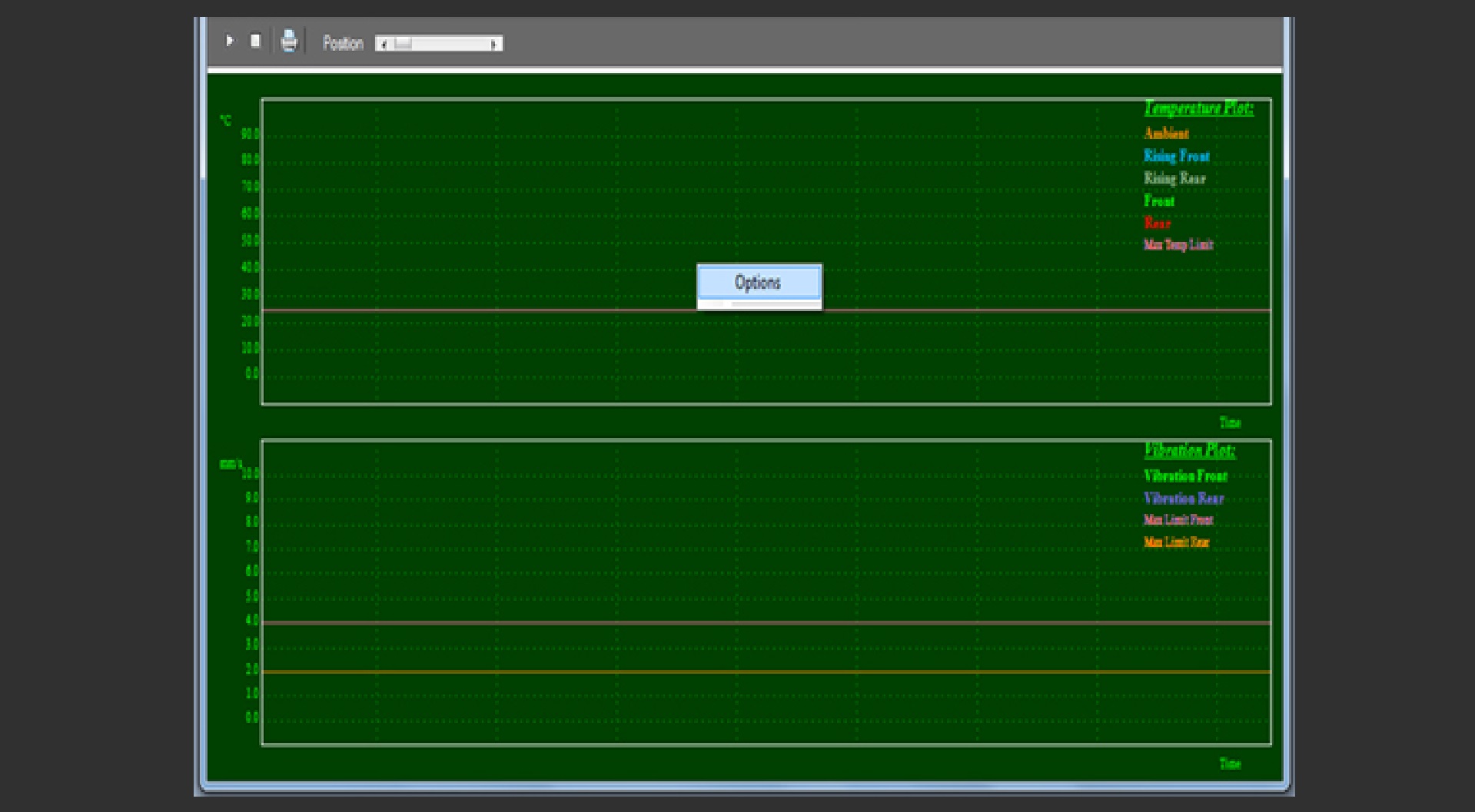Click the Position label in the toolbar

click(x=343, y=43)
